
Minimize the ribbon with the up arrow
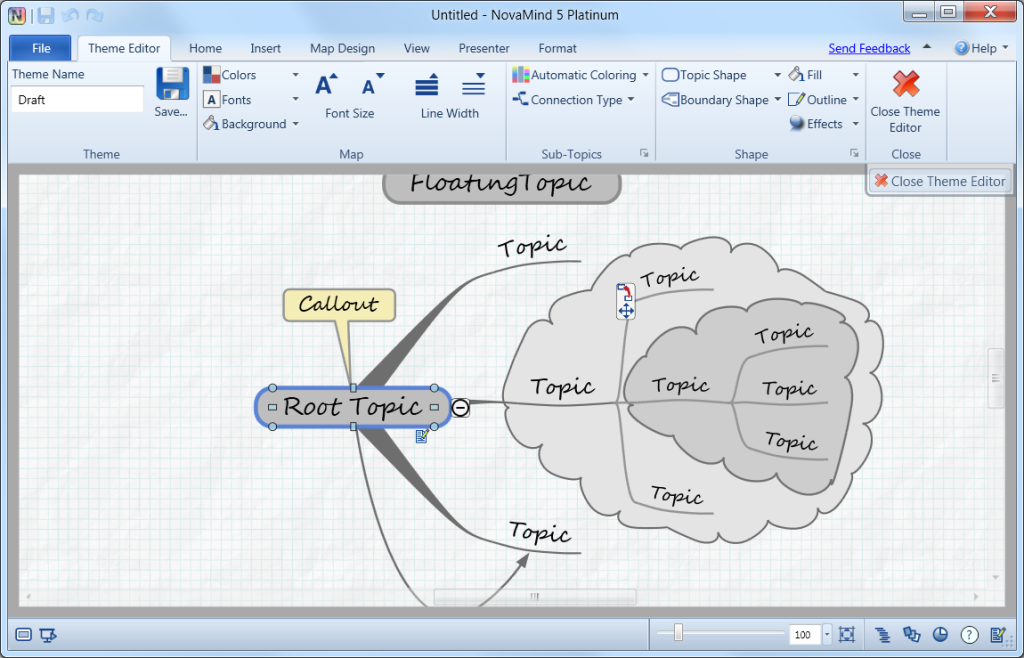[927, 48]
